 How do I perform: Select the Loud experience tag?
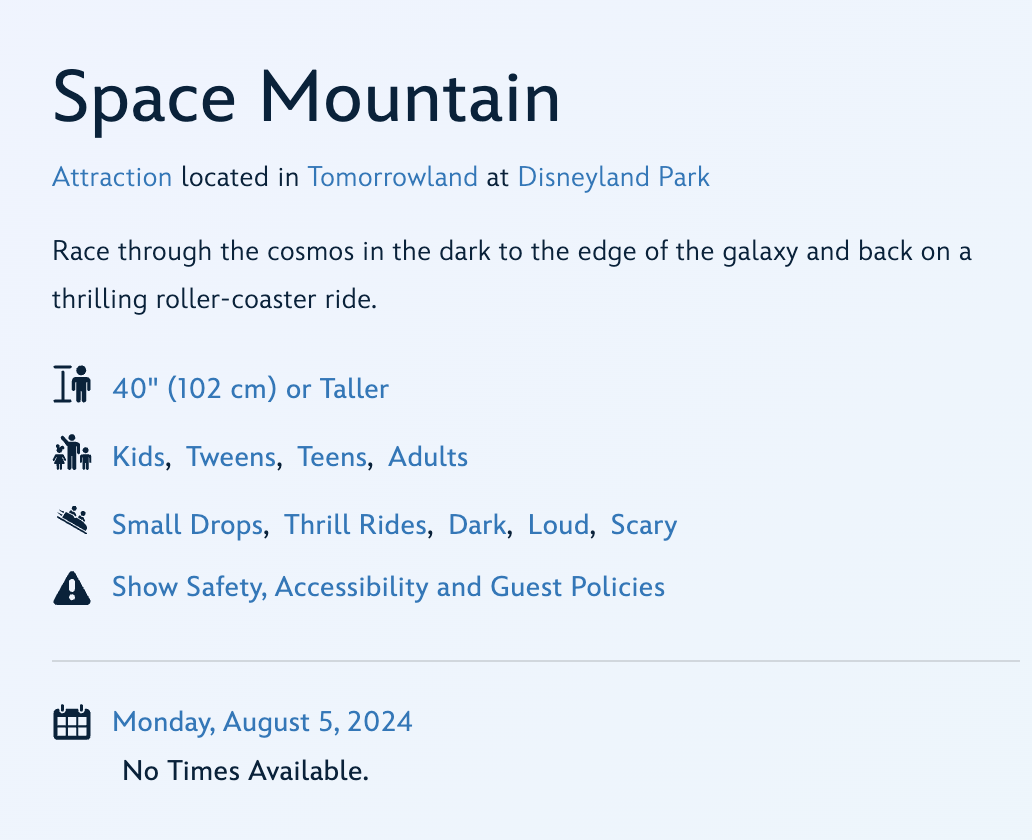pyautogui.click(x=556, y=524)
